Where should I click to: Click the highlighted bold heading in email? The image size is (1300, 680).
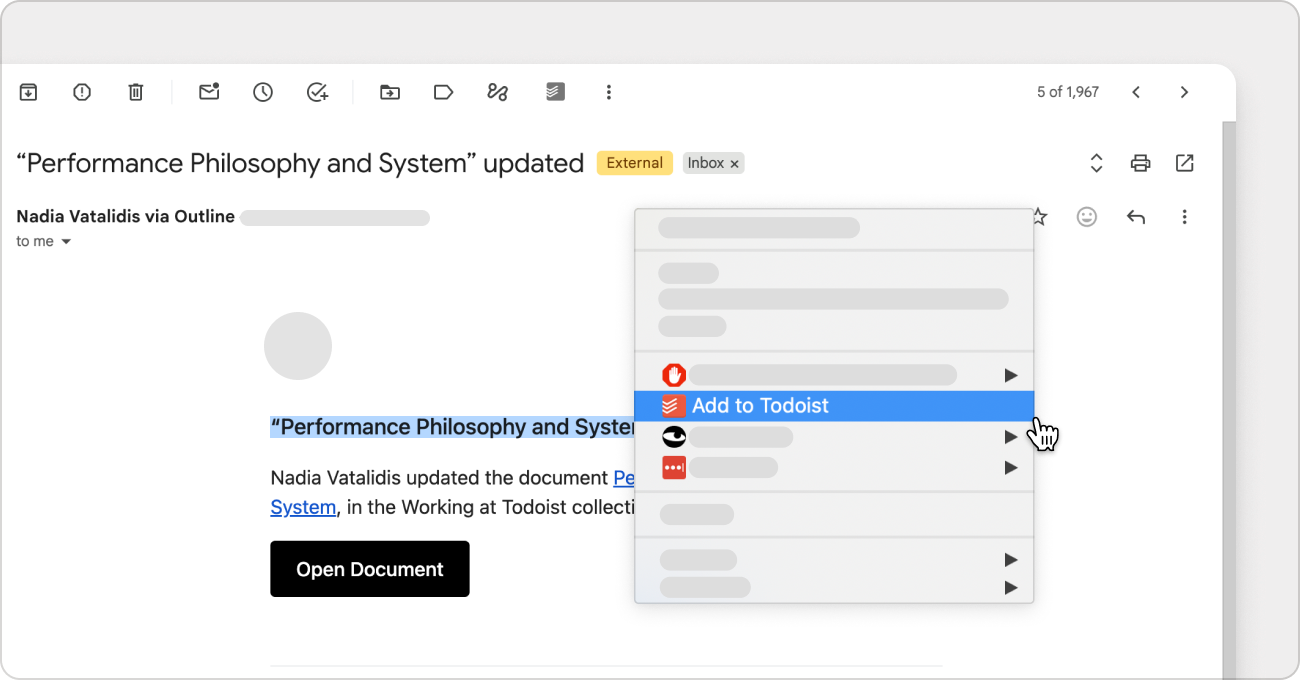452,427
